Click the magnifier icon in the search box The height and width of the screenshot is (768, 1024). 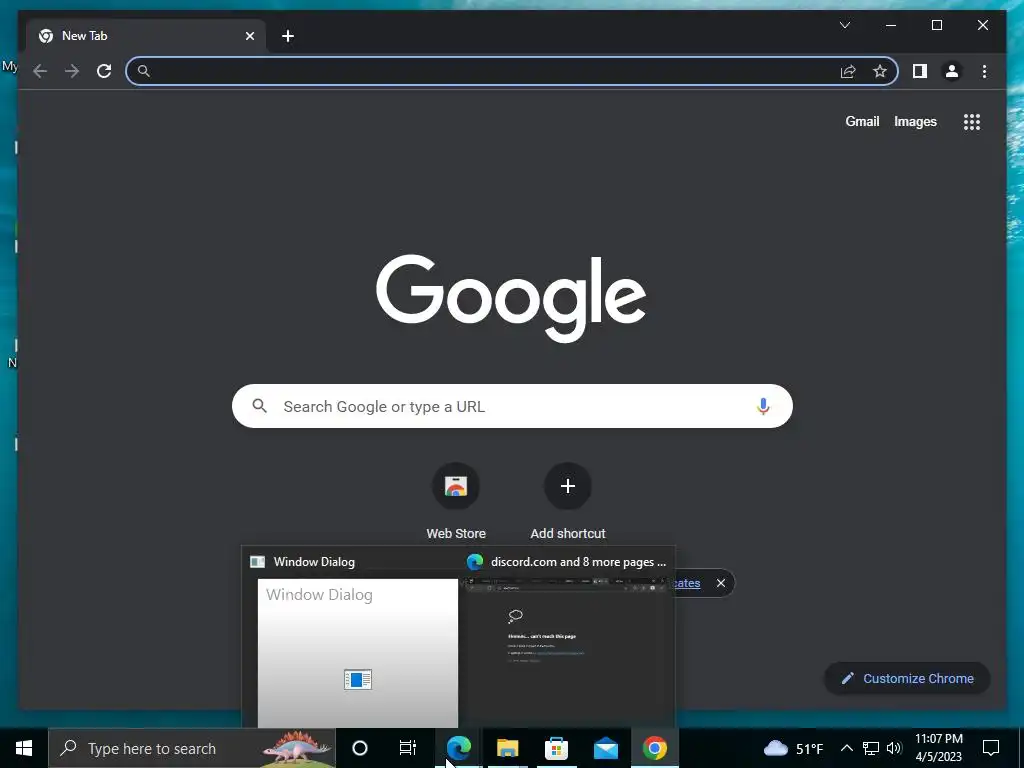pos(259,406)
